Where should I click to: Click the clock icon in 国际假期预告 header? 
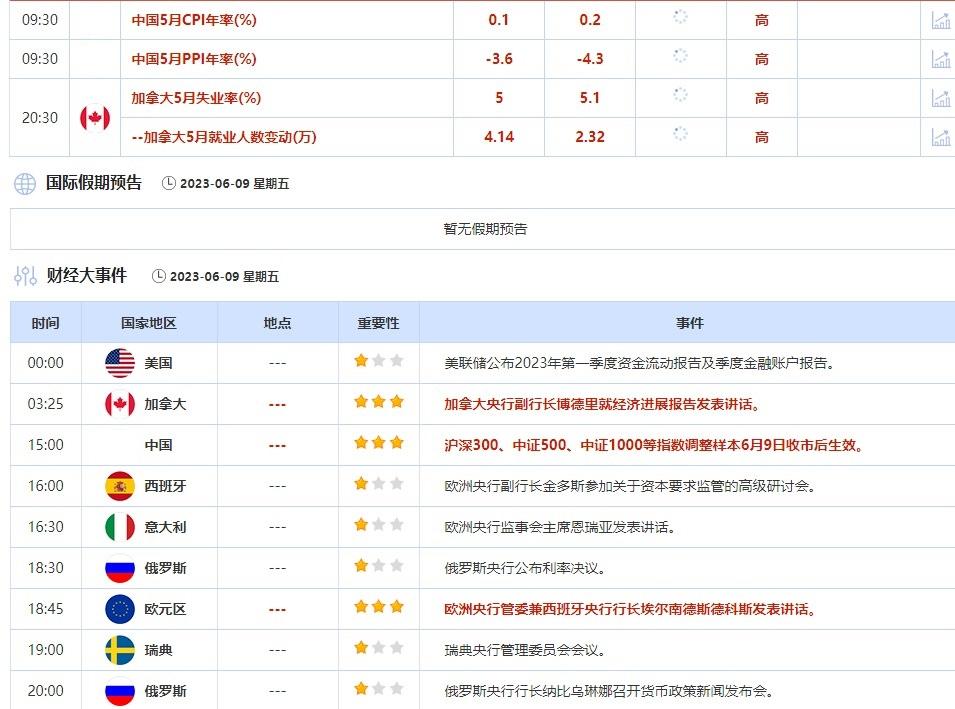tap(169, 183)
